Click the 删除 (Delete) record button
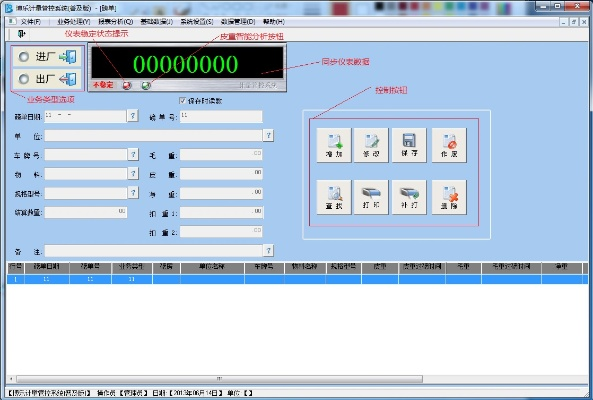 449,197
